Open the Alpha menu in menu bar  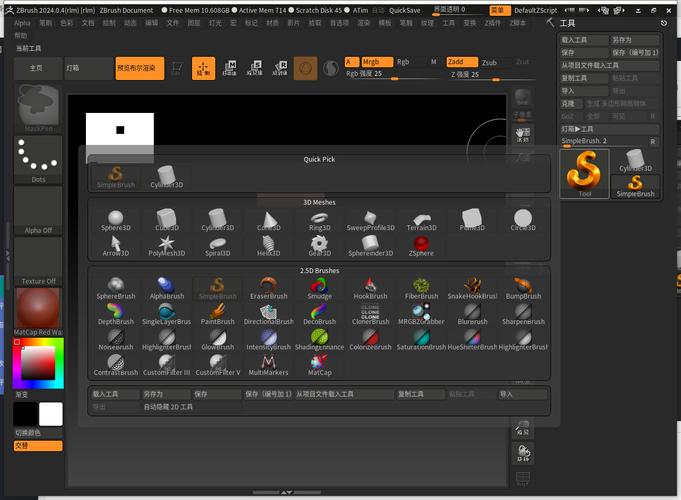pyautogui.click(x=22, y=22)
